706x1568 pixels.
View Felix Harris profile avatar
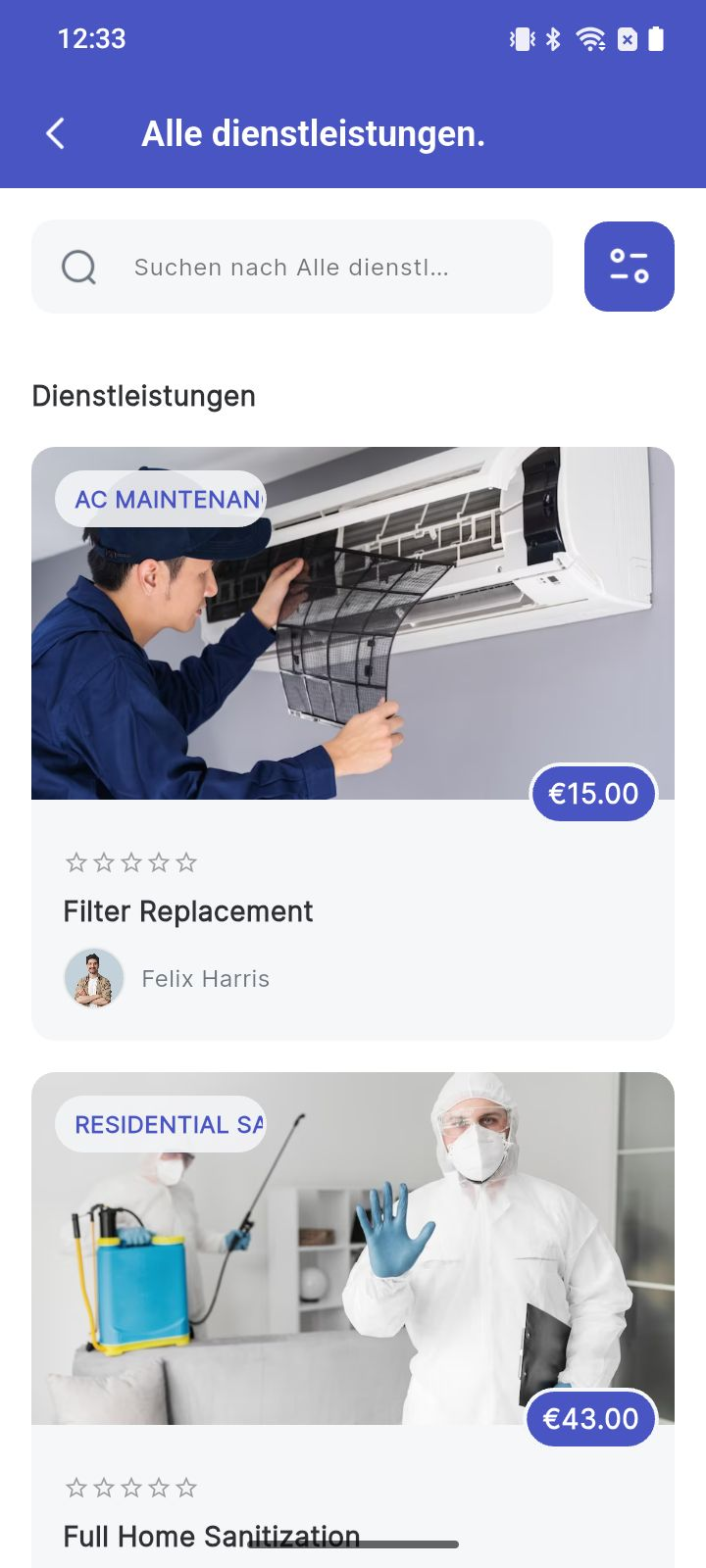[x=94, y=978]
